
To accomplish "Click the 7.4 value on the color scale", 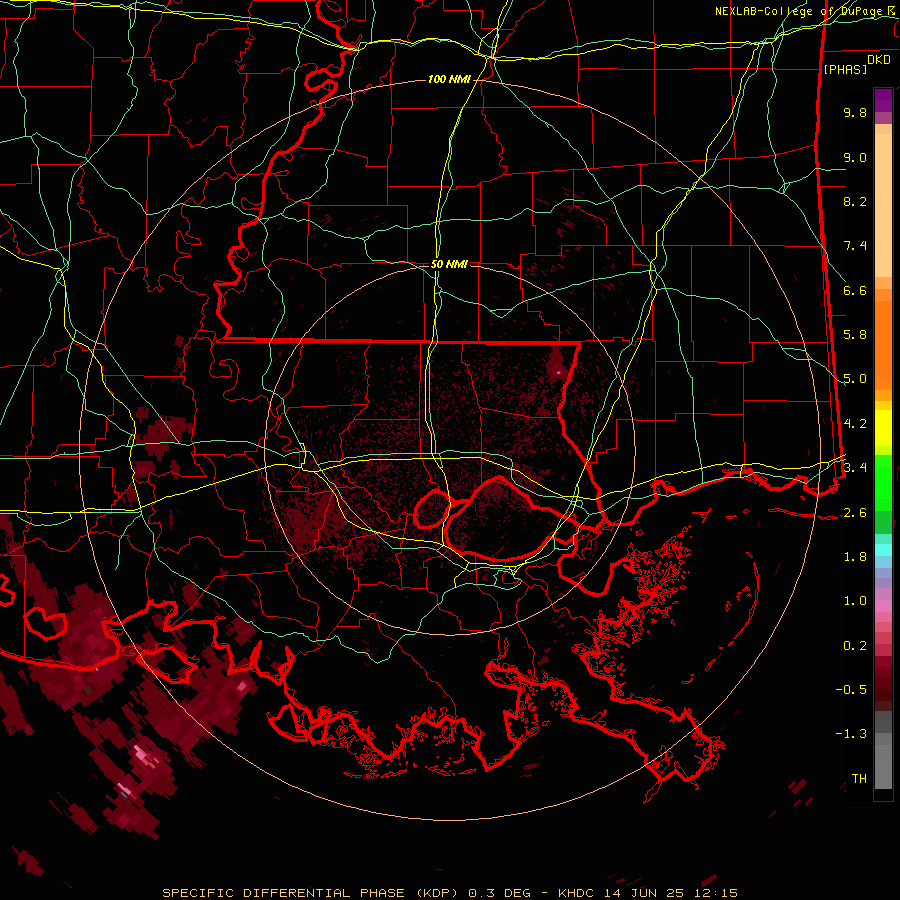I will click(x=855, y=246).
